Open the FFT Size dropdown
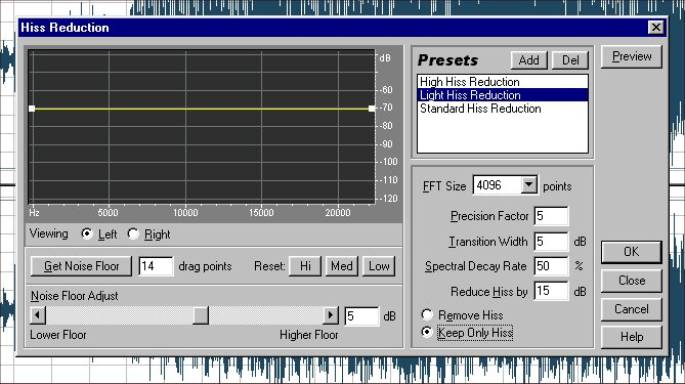Viewport: 685px width, 384px height. [529, 185]
